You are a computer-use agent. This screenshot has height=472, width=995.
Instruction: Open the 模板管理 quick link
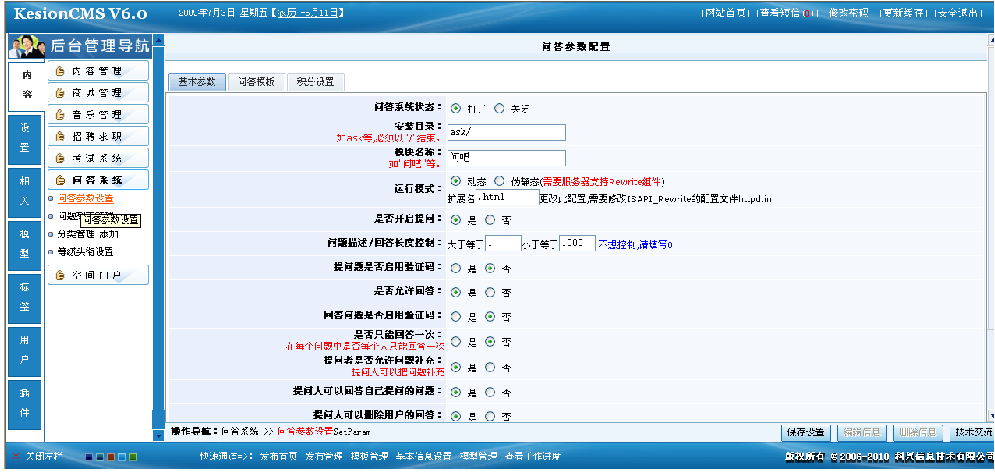coord(369,456)
